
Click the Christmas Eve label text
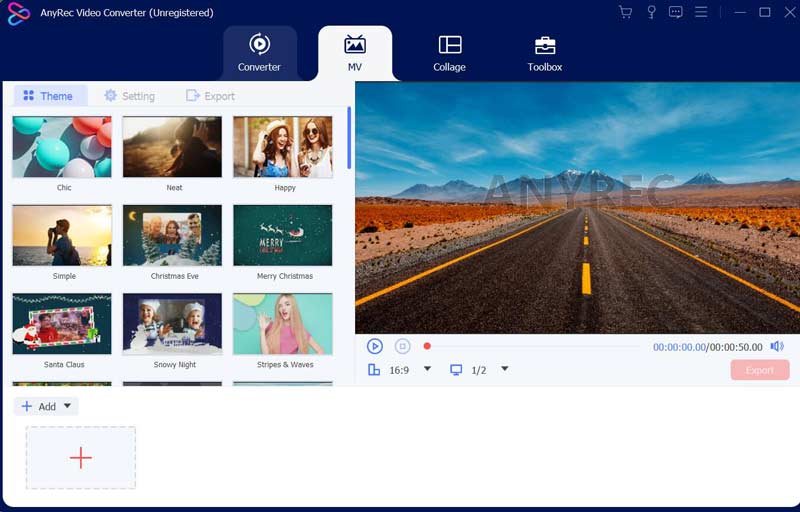(174, 276)
